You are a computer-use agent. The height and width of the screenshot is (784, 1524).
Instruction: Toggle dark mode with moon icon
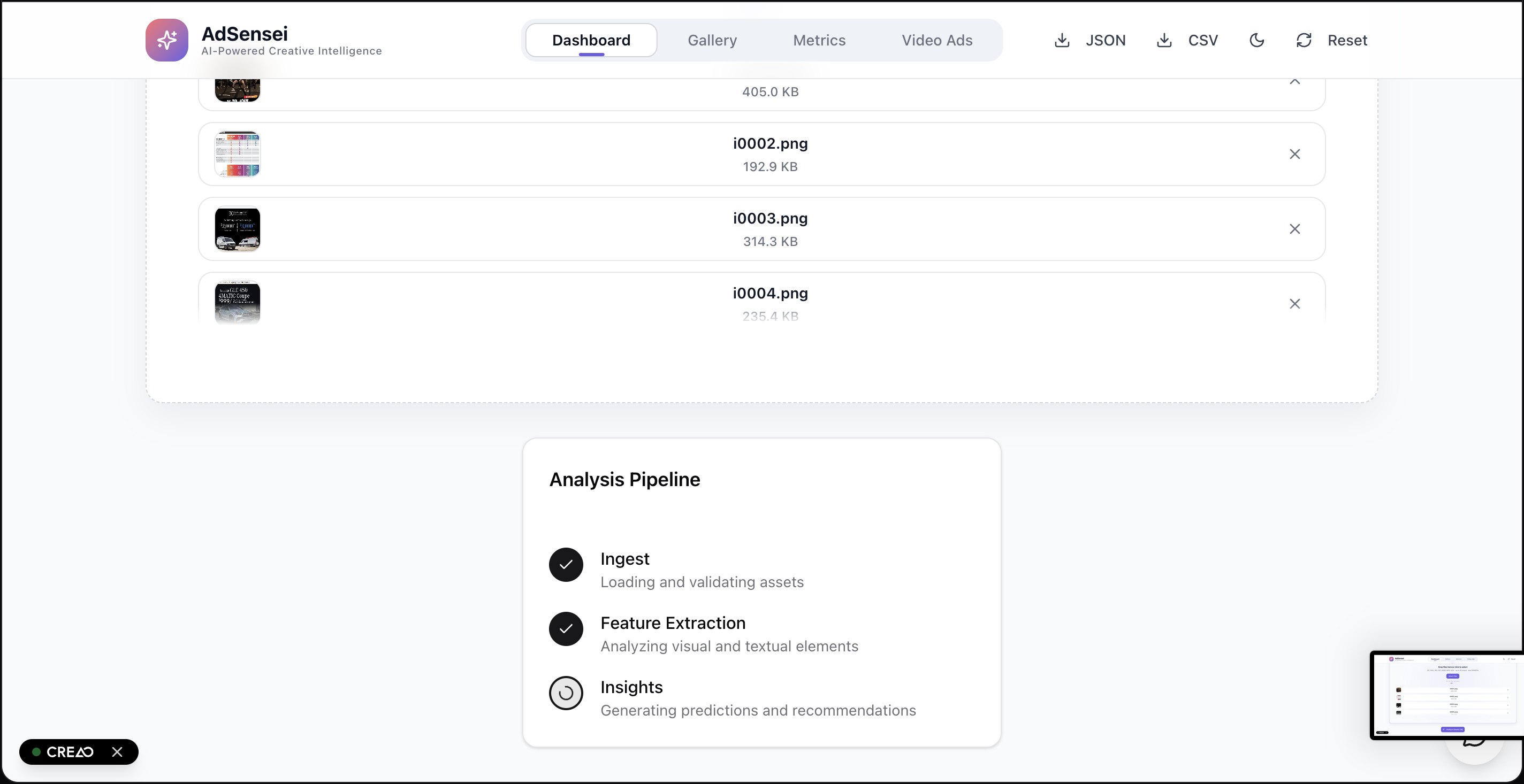click(1256, 40)
